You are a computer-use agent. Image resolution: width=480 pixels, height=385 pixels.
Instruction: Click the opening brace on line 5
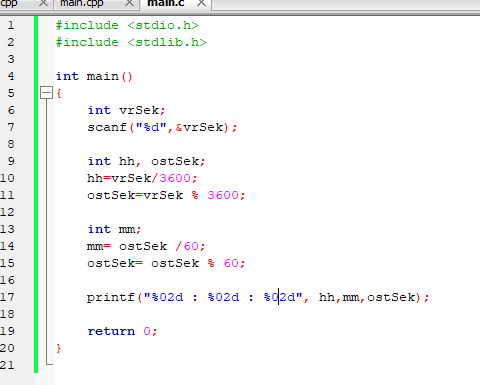pyautogui.click(x=59, y=93)
